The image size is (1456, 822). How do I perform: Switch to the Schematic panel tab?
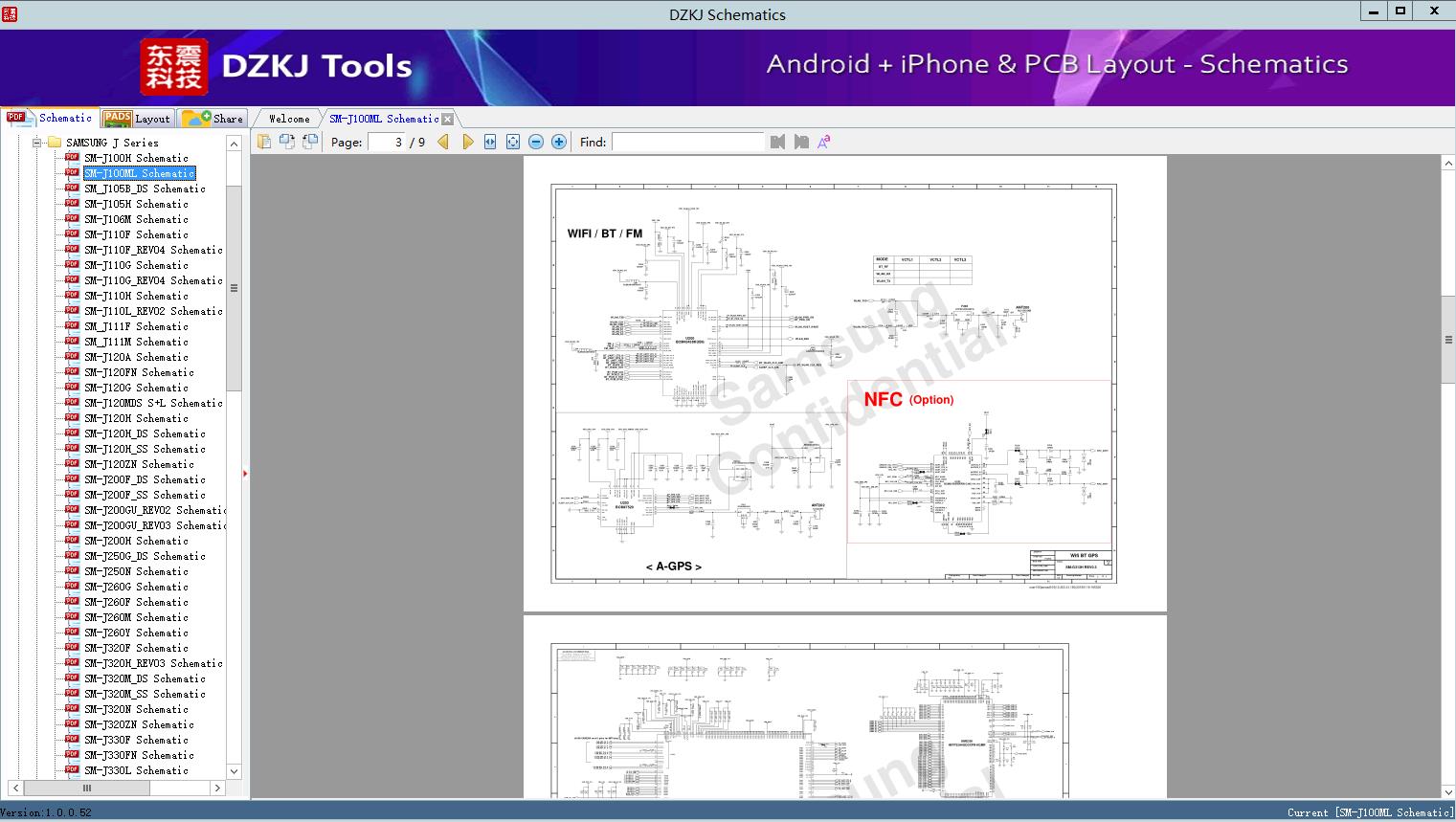(x=50, y=118)
